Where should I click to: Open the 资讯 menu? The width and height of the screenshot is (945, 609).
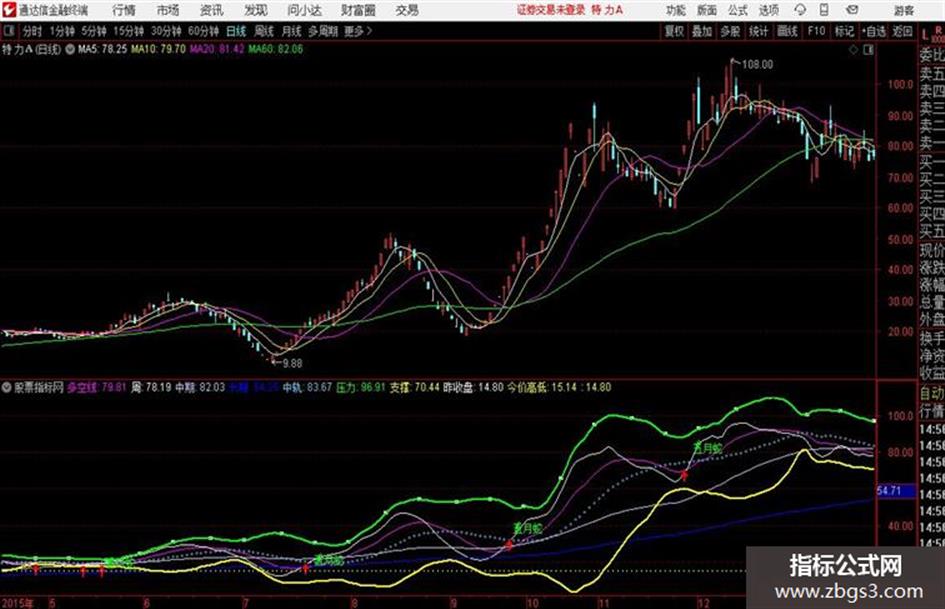(x=212, y=10)
